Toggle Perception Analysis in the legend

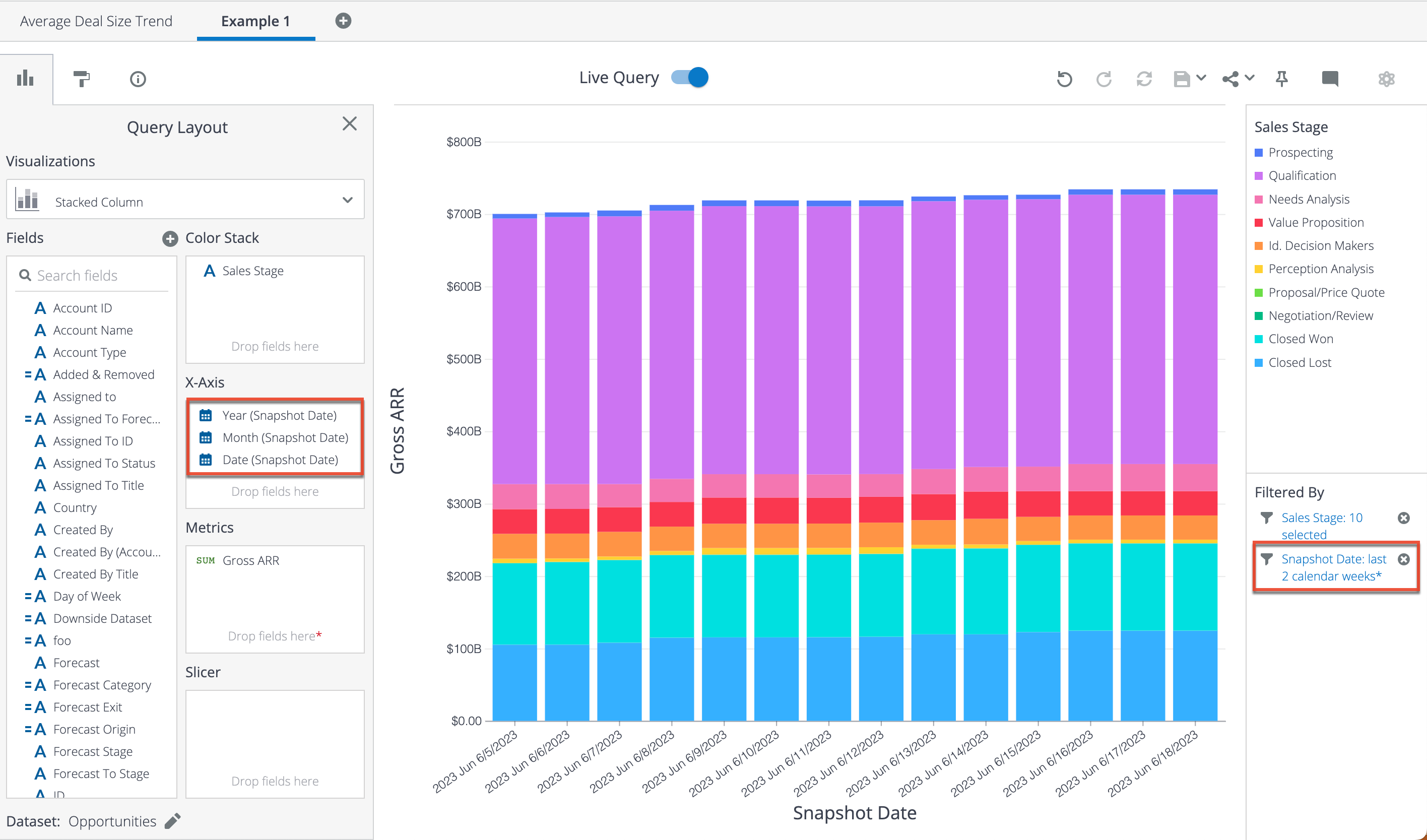coord(1314,269)
